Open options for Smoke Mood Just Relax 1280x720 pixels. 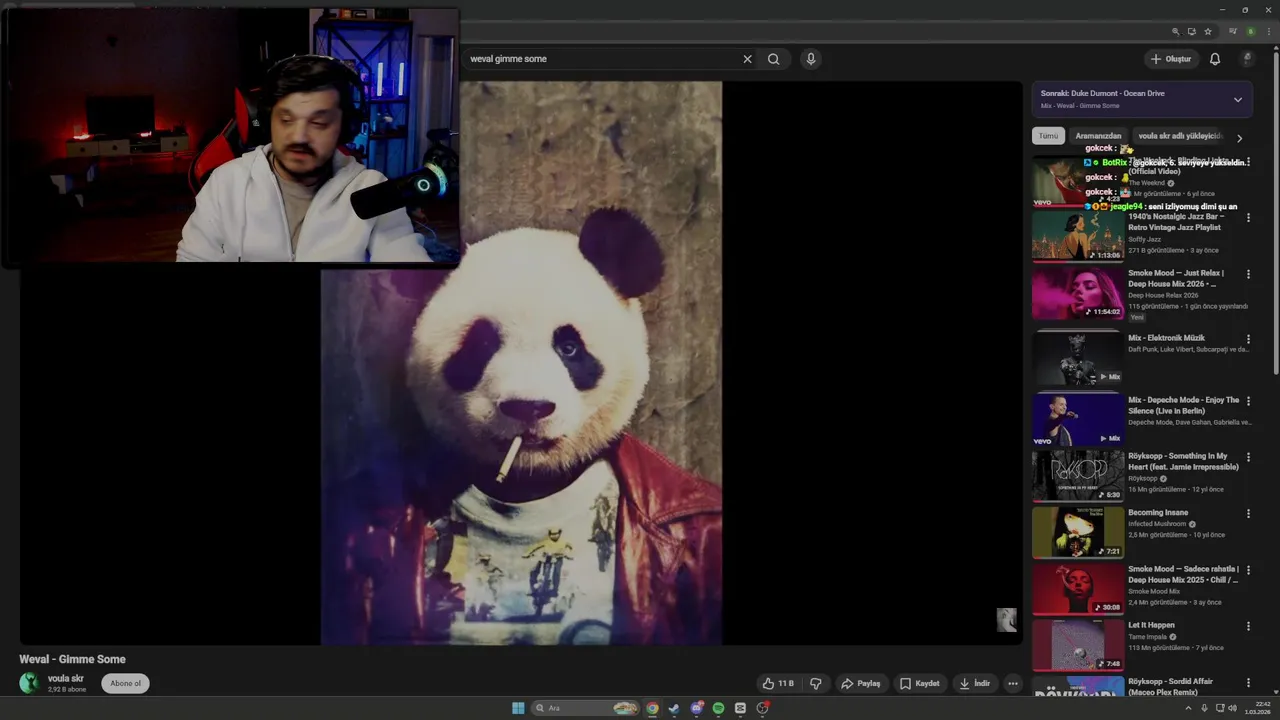point(1248,273)
